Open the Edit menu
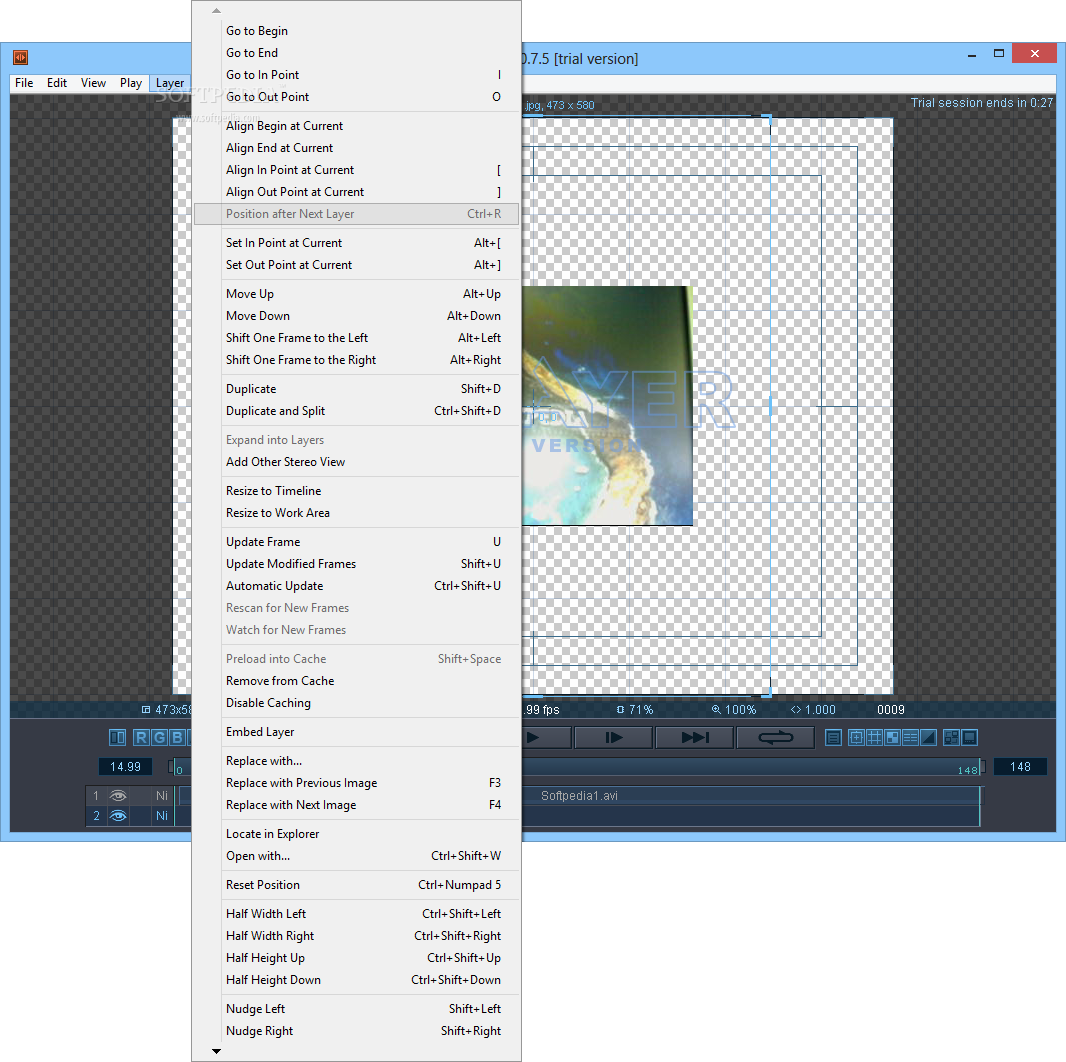Screen dimensions: 1066x1062 [x=56, y=83]
